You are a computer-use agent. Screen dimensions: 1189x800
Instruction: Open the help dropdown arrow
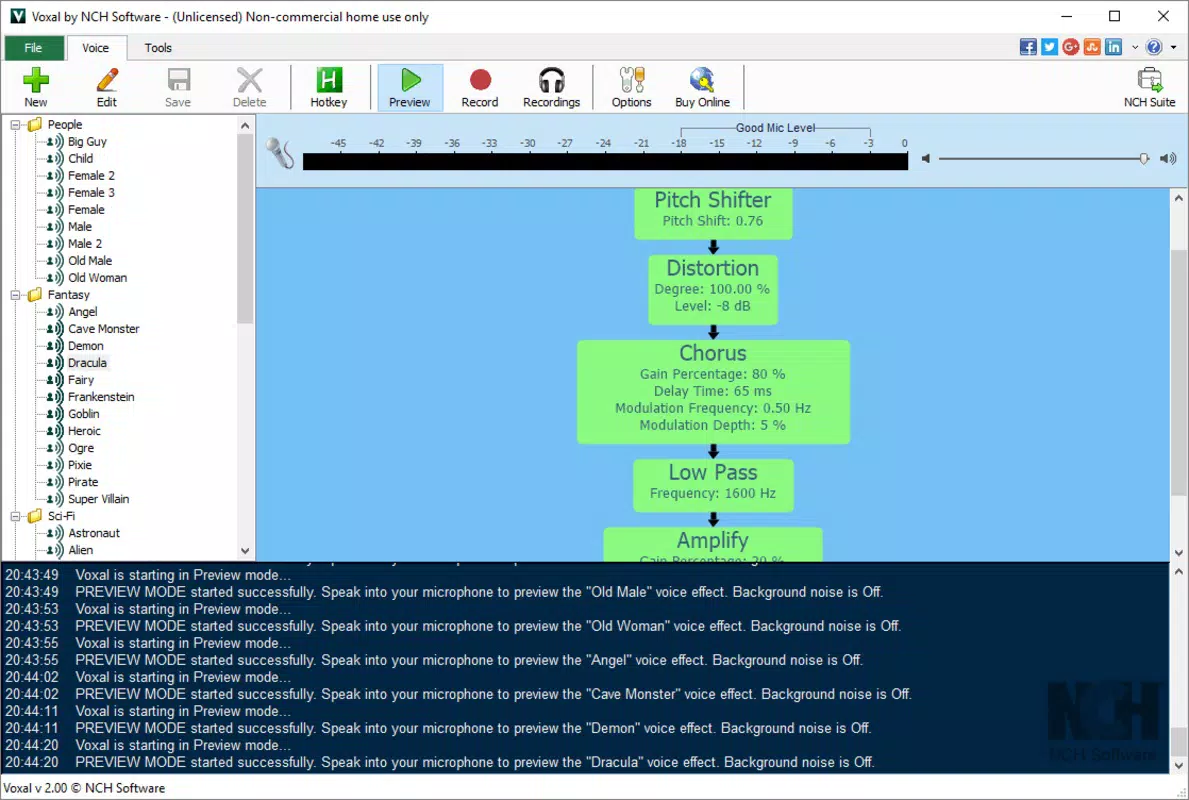point(1173,47)
